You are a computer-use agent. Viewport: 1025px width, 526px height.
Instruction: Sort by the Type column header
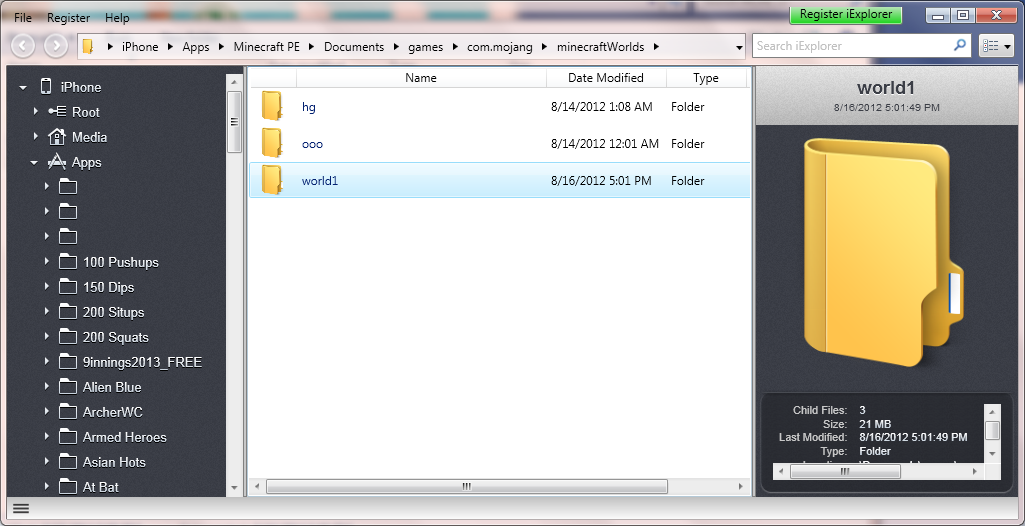click(706, 78)
